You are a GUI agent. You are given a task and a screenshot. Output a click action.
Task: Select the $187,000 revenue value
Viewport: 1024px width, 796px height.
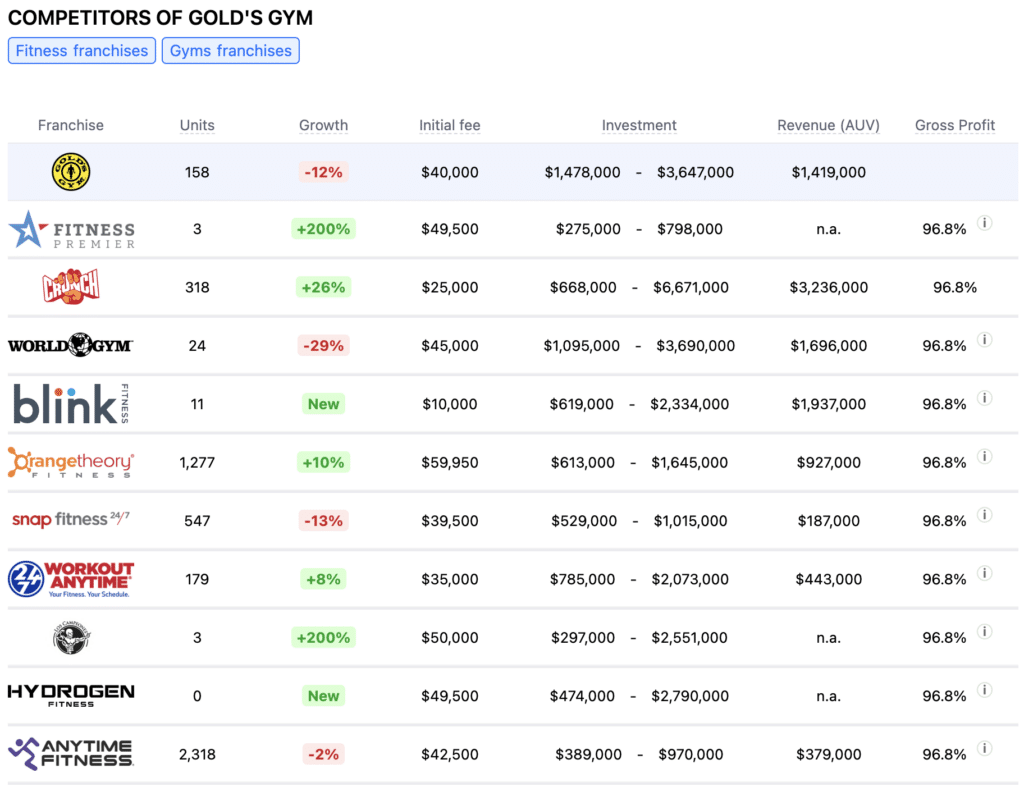[x=828, y=520]
